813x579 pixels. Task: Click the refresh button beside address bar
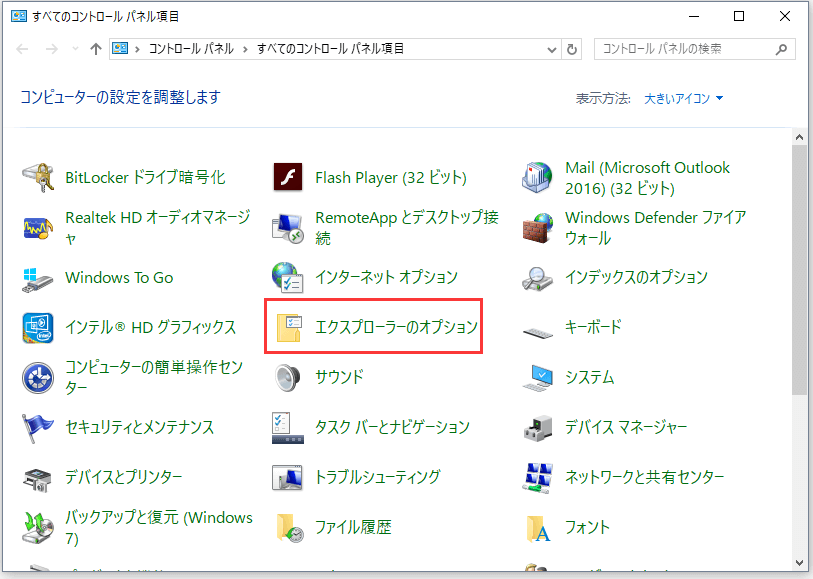click(x=572, y=49)
